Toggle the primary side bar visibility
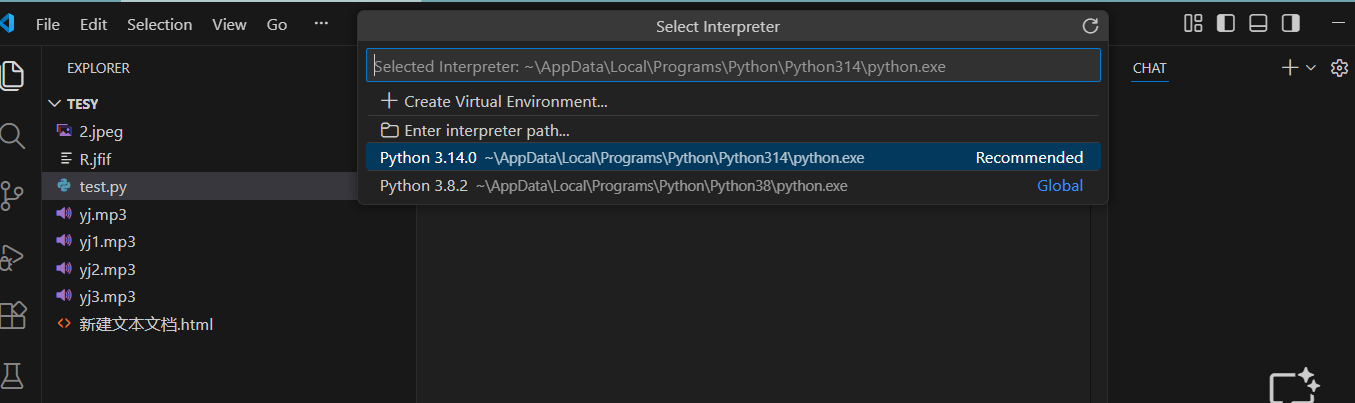This screenshot has height=403, width=1355. (1225, 23)
